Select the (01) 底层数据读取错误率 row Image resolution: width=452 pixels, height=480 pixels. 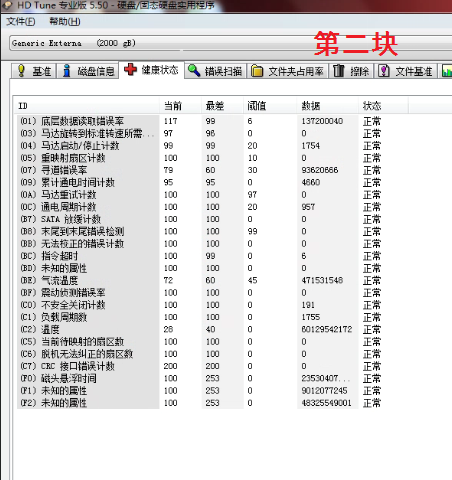[x=200, y=121]
